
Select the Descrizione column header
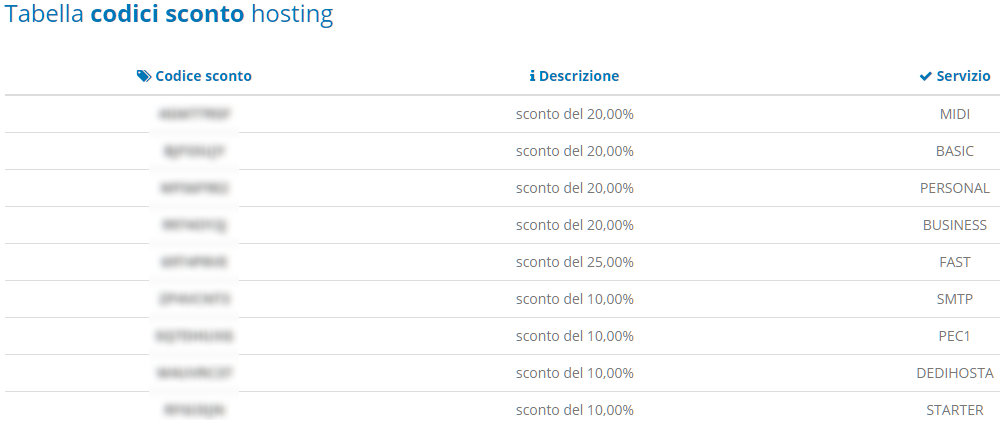pyautogui.click(x=574, y=76)
